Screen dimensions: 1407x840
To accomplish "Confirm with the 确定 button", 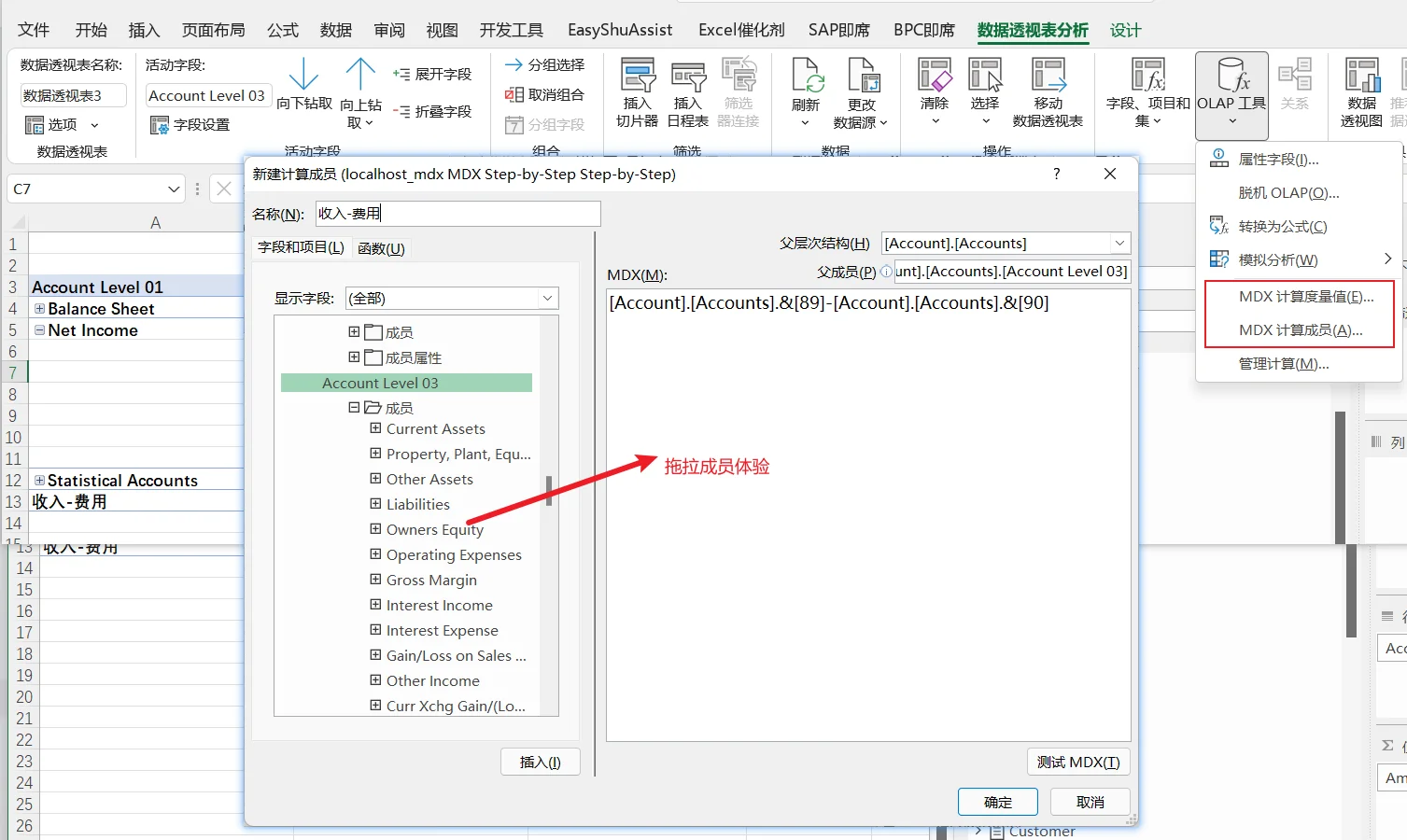I will [x=998, y=802].
